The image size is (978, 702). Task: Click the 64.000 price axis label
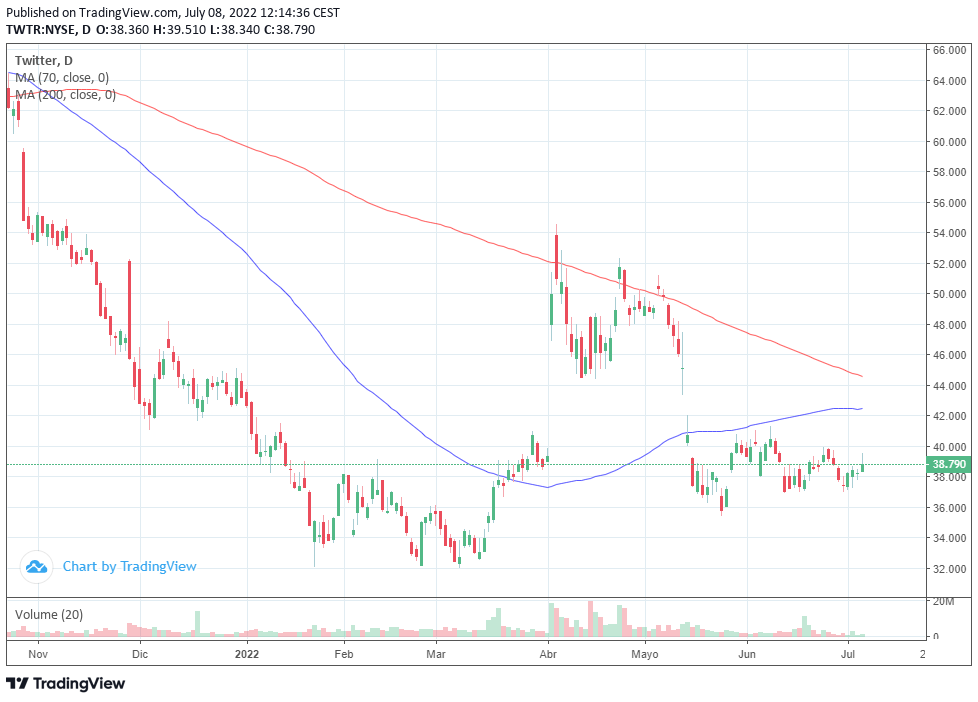(x=949, y=81)
